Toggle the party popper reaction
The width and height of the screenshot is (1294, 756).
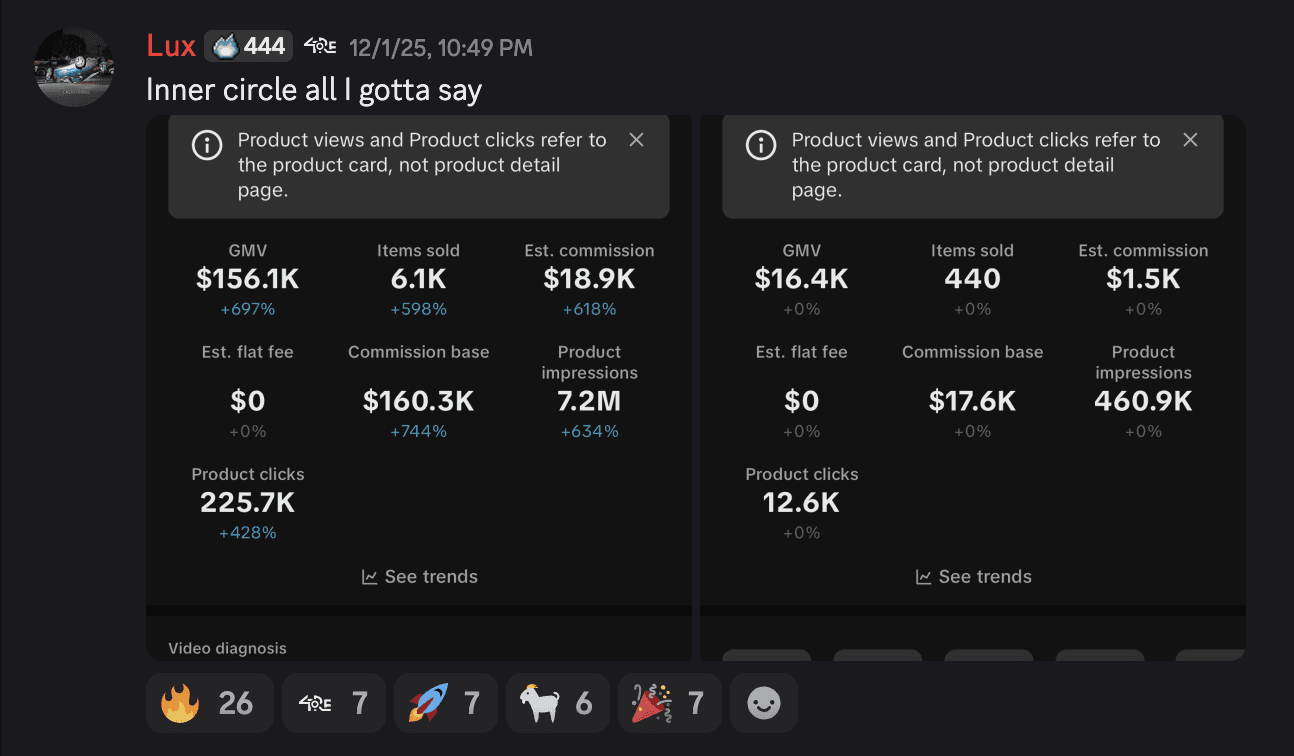(669, 703)
